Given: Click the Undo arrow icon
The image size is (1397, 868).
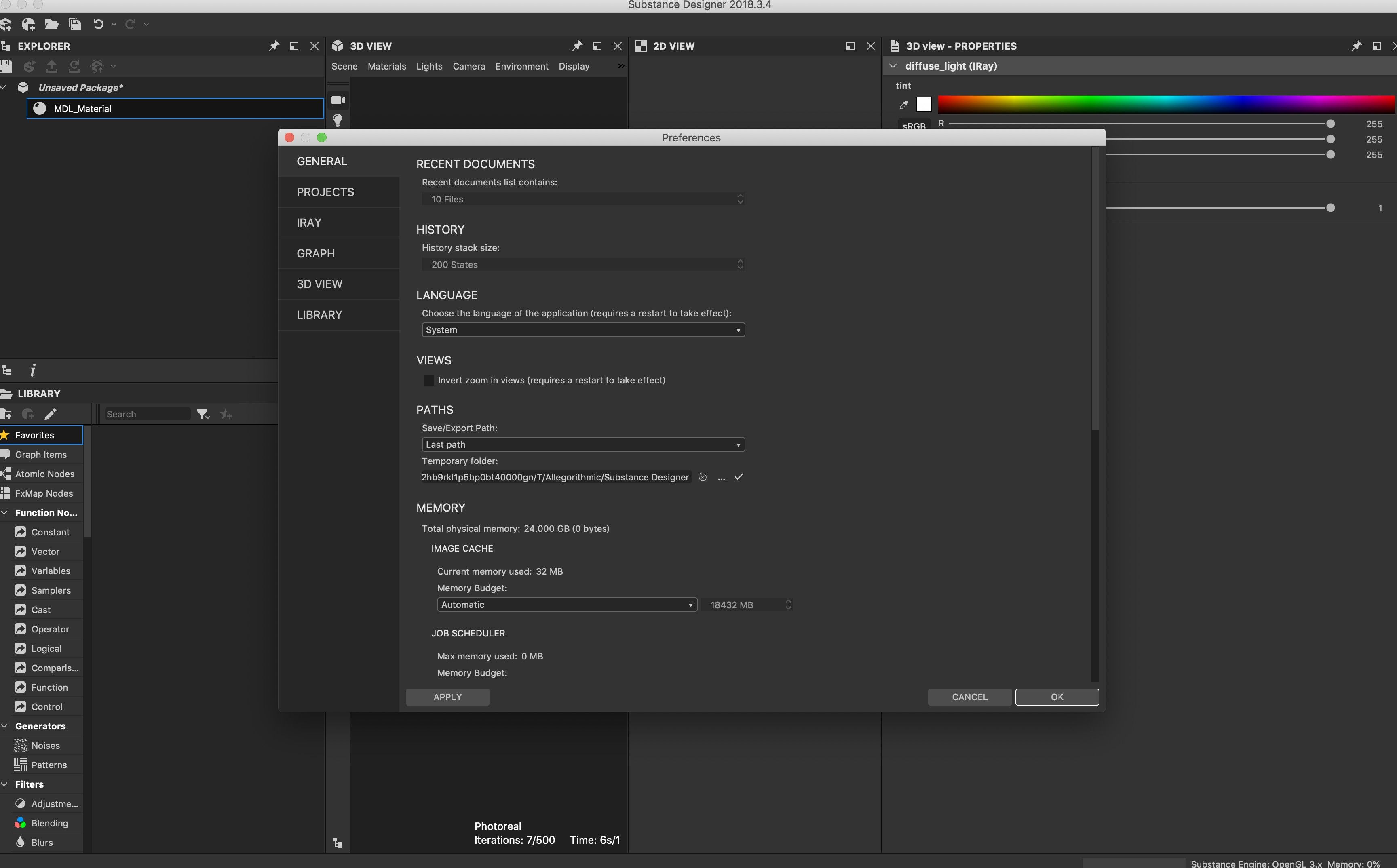Looking at the screenshot, I should pyautogui.click(x=98, y=24).
